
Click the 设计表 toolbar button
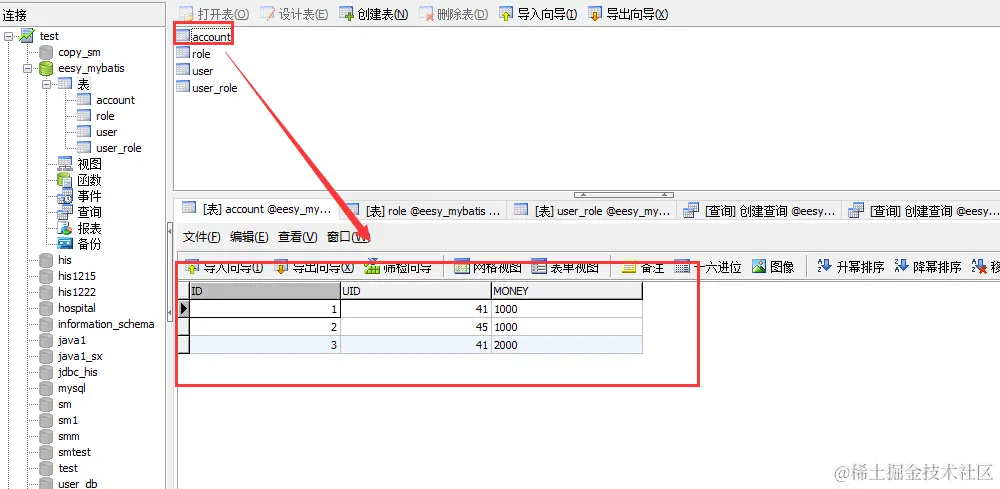[295, 14]
